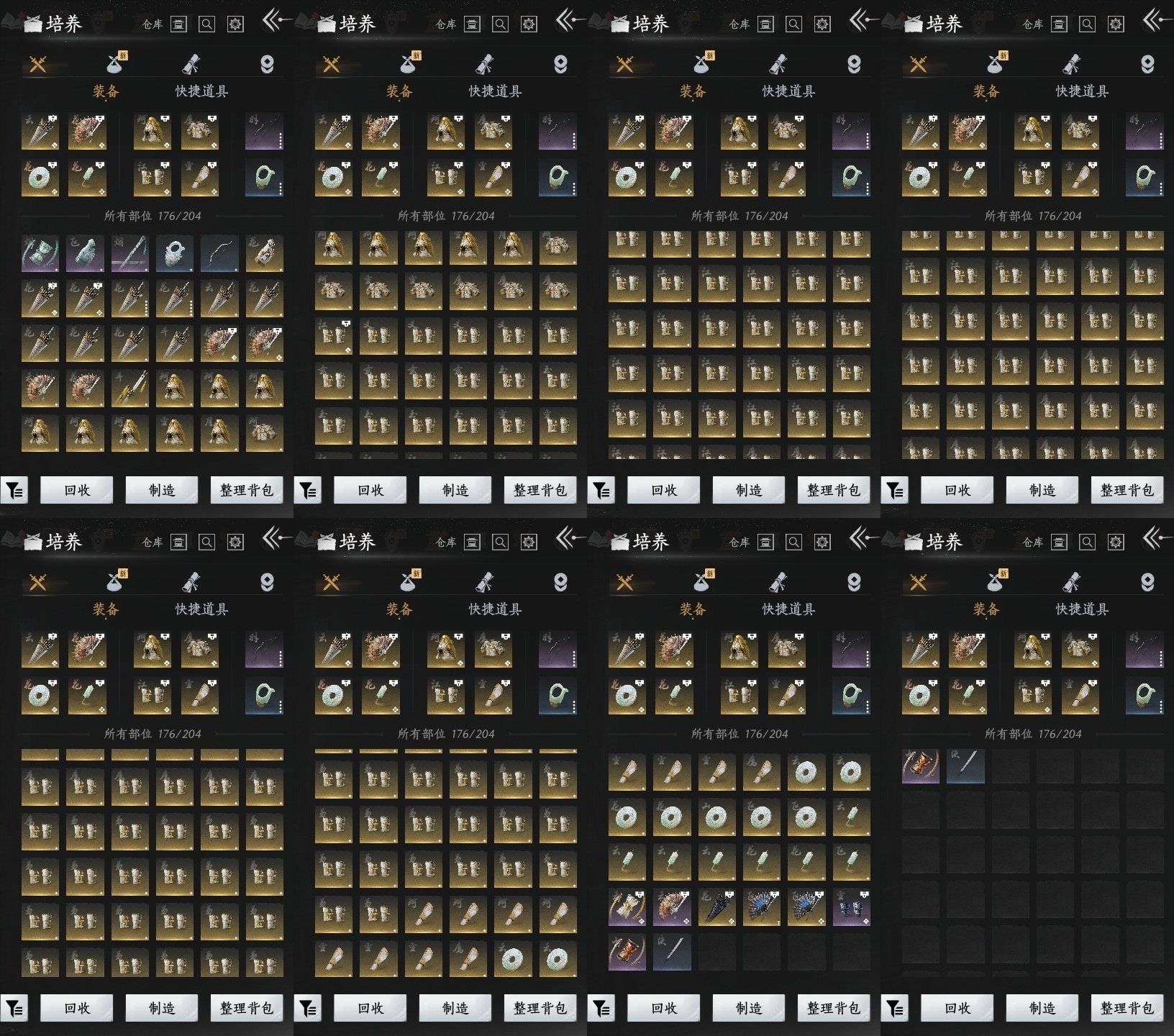The image size is (1174, 1036).
Task: Collapse the top-left panel with the double-chevron arrow
Action: 274,21
